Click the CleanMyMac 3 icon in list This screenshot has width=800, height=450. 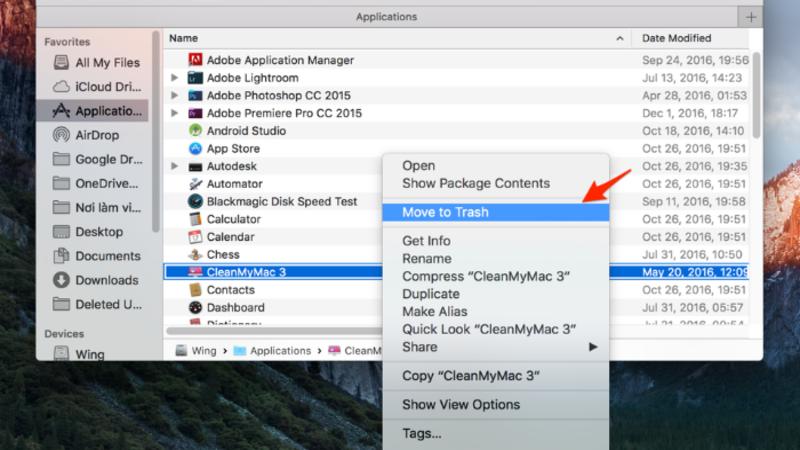tap(195, 272)
